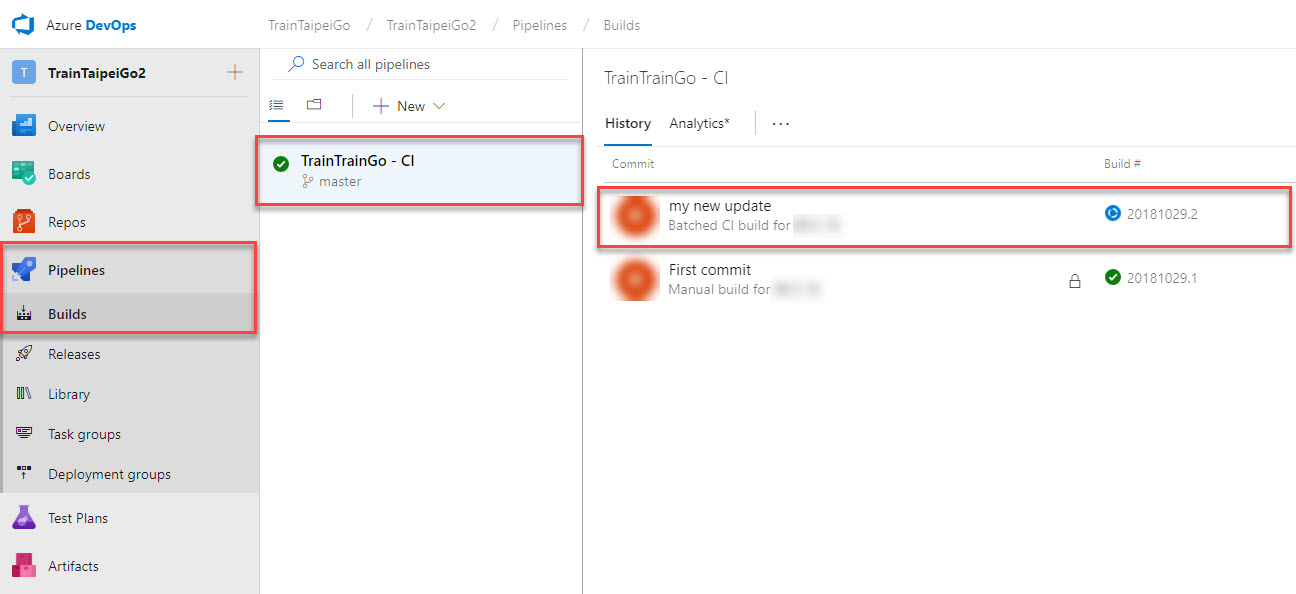Open the Test Plans flask icon

pyautogui.click(x=24, y=518)
